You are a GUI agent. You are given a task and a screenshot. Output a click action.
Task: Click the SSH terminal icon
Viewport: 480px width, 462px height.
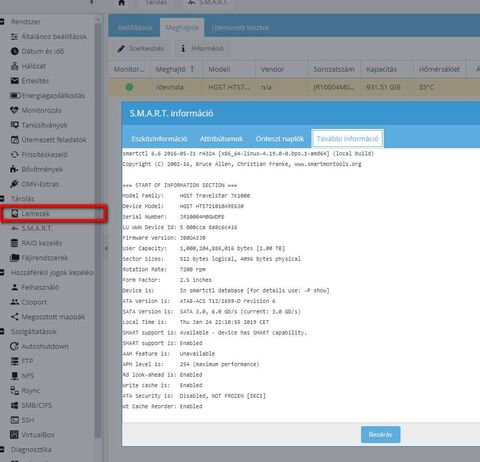point(14,420)
